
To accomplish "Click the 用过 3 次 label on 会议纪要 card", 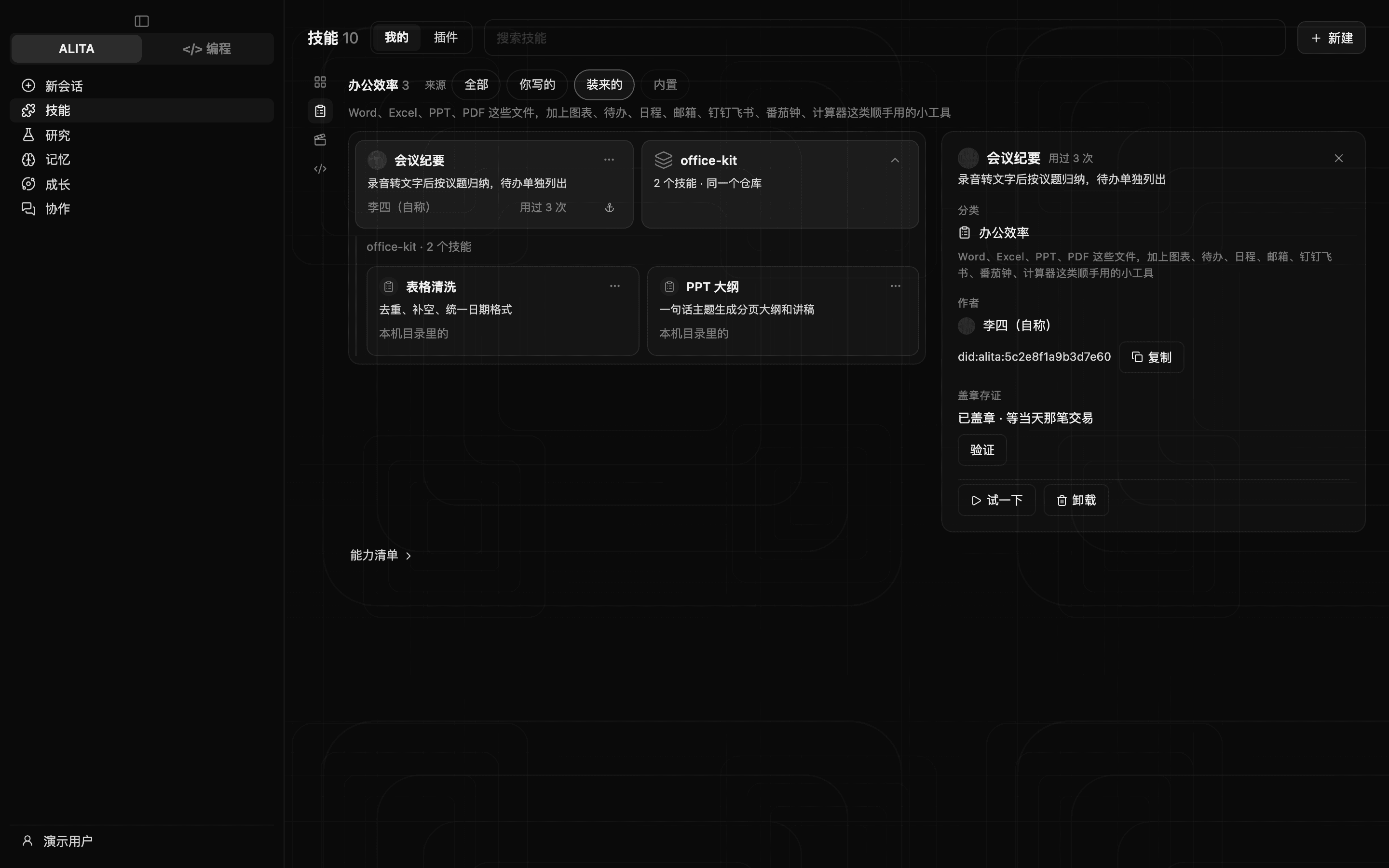I will [x=543, y=207].
